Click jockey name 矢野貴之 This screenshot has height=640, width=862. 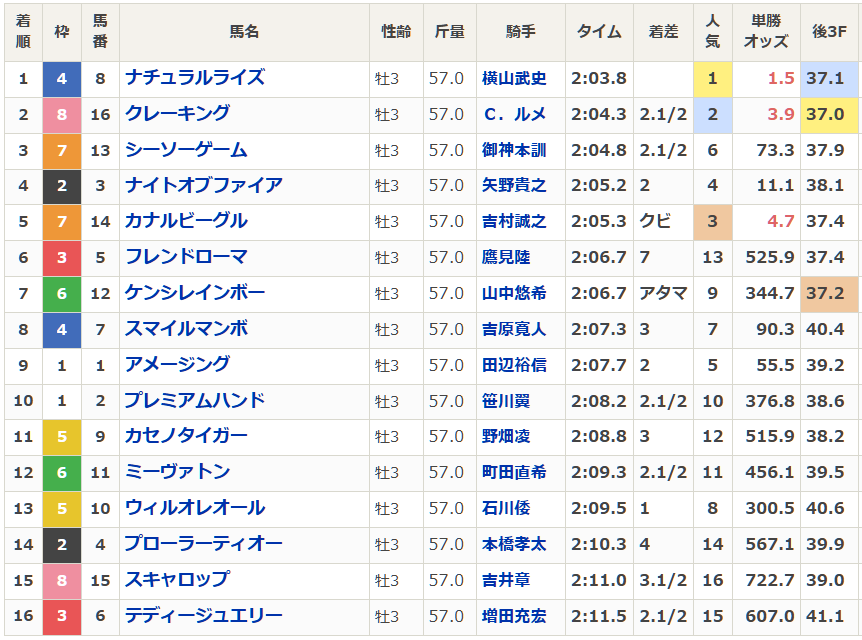514,186
